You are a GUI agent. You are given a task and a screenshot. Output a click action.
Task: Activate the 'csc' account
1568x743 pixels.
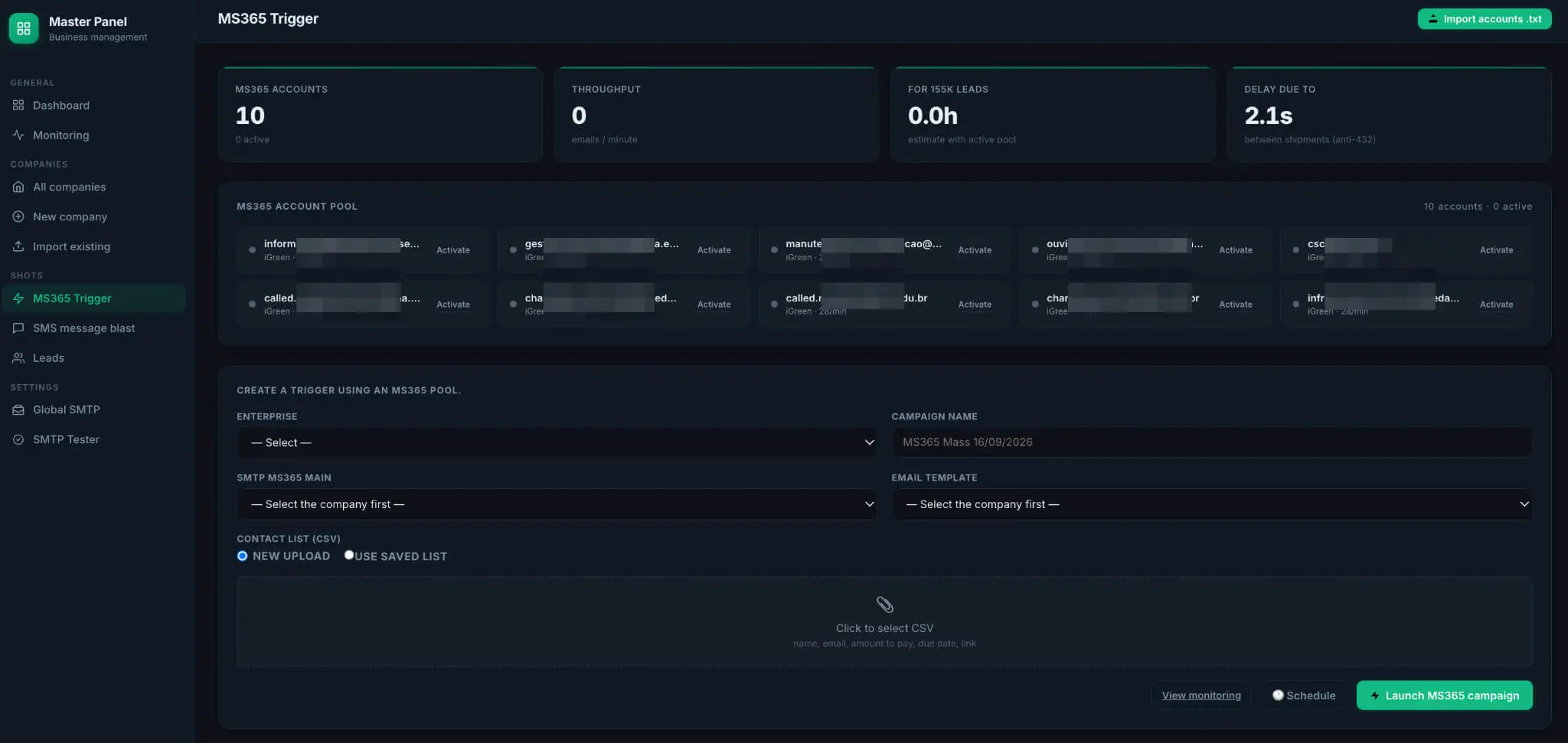[x=1496, y=250]
